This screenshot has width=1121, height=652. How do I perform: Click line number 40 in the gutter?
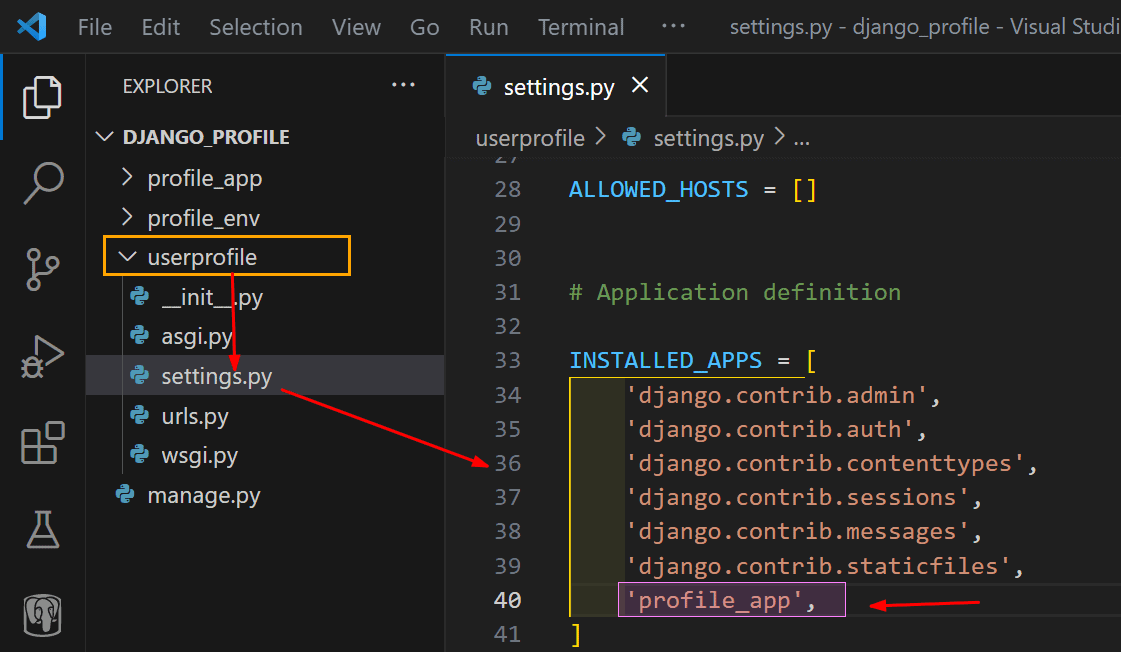tap(508, 600)
